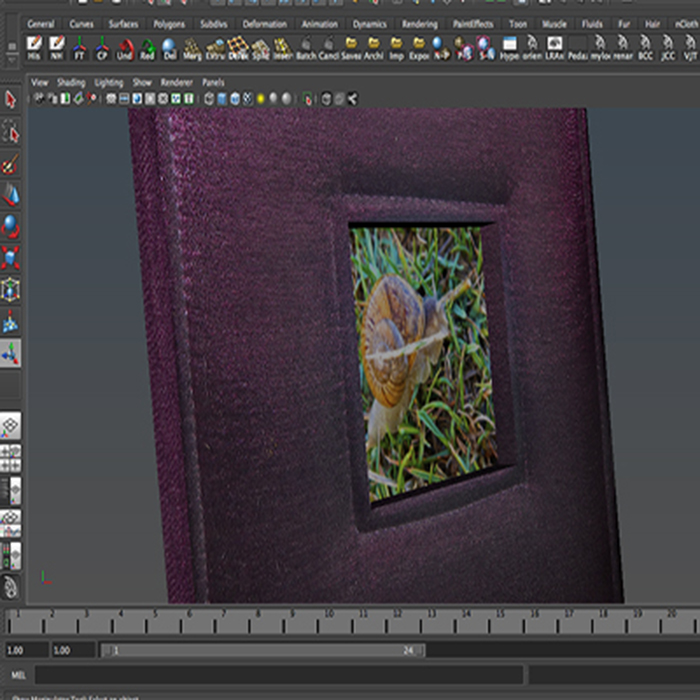The width and height of the screenshot is (700, 700).
Task: Click the range slider bar ending at 24
Action: 262,650
